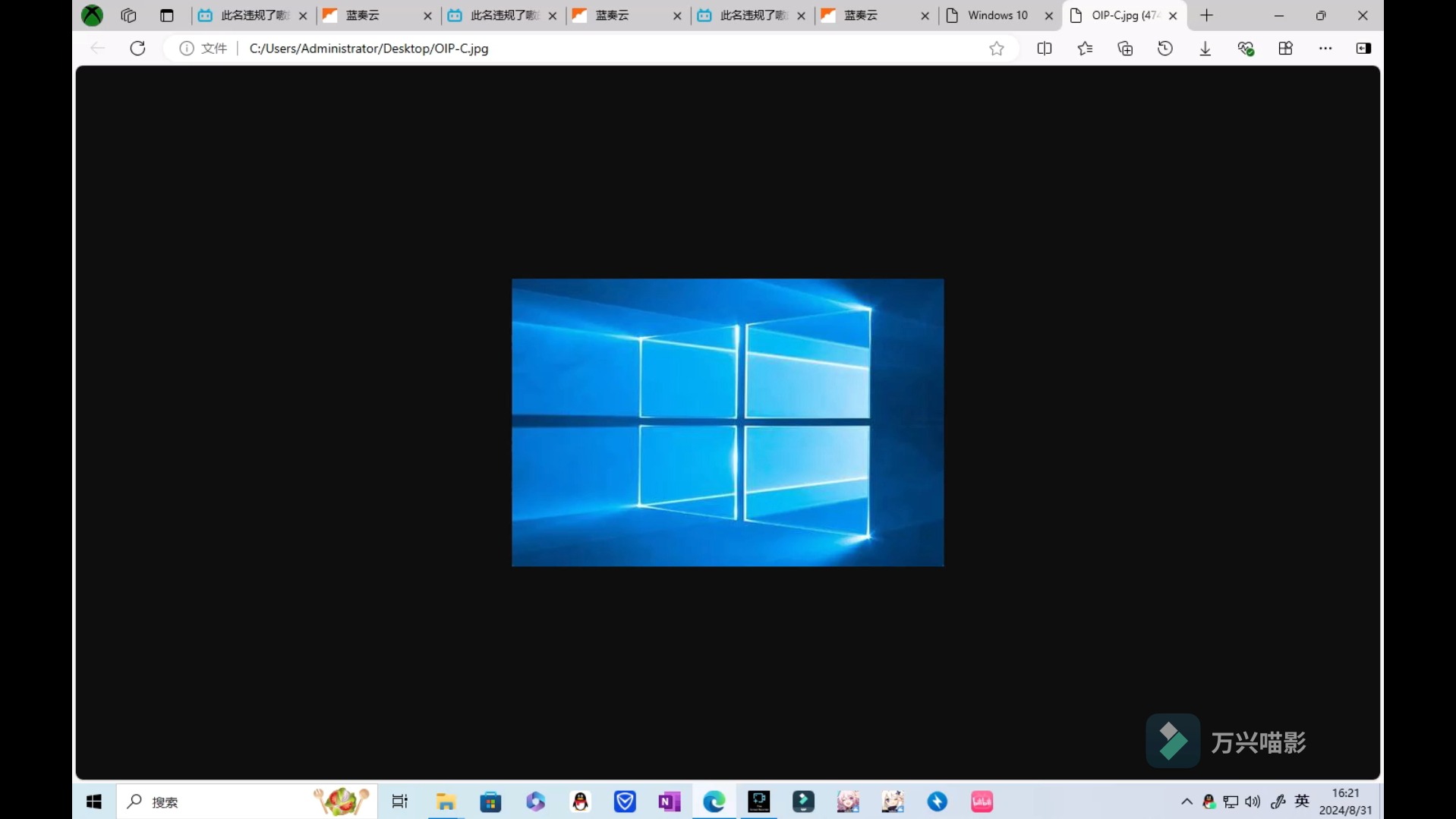Add this page to favorites with star
Viewport: 1456px width, 819px height.
tap(997, 49)
